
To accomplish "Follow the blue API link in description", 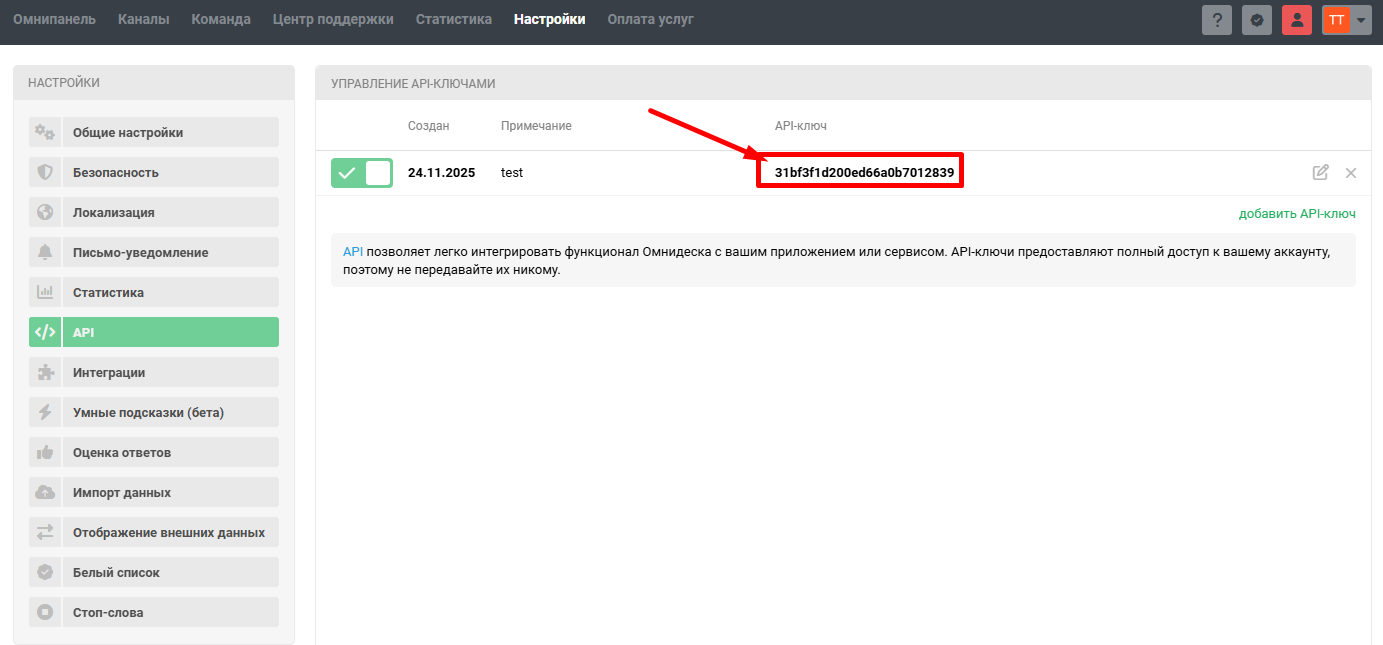I will 352,252.
